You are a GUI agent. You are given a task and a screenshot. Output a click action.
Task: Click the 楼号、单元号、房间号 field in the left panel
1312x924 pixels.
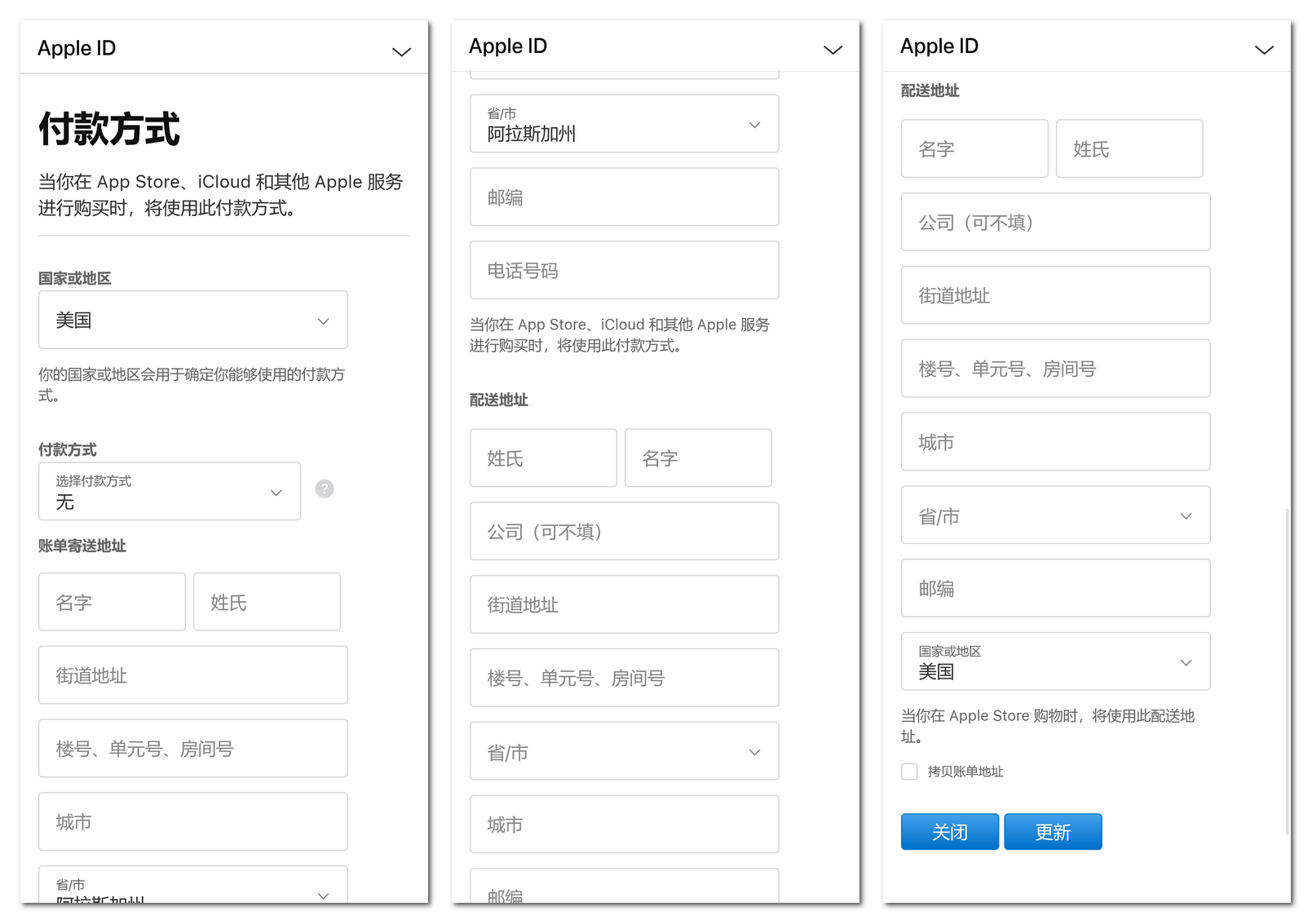click(193, 749)
